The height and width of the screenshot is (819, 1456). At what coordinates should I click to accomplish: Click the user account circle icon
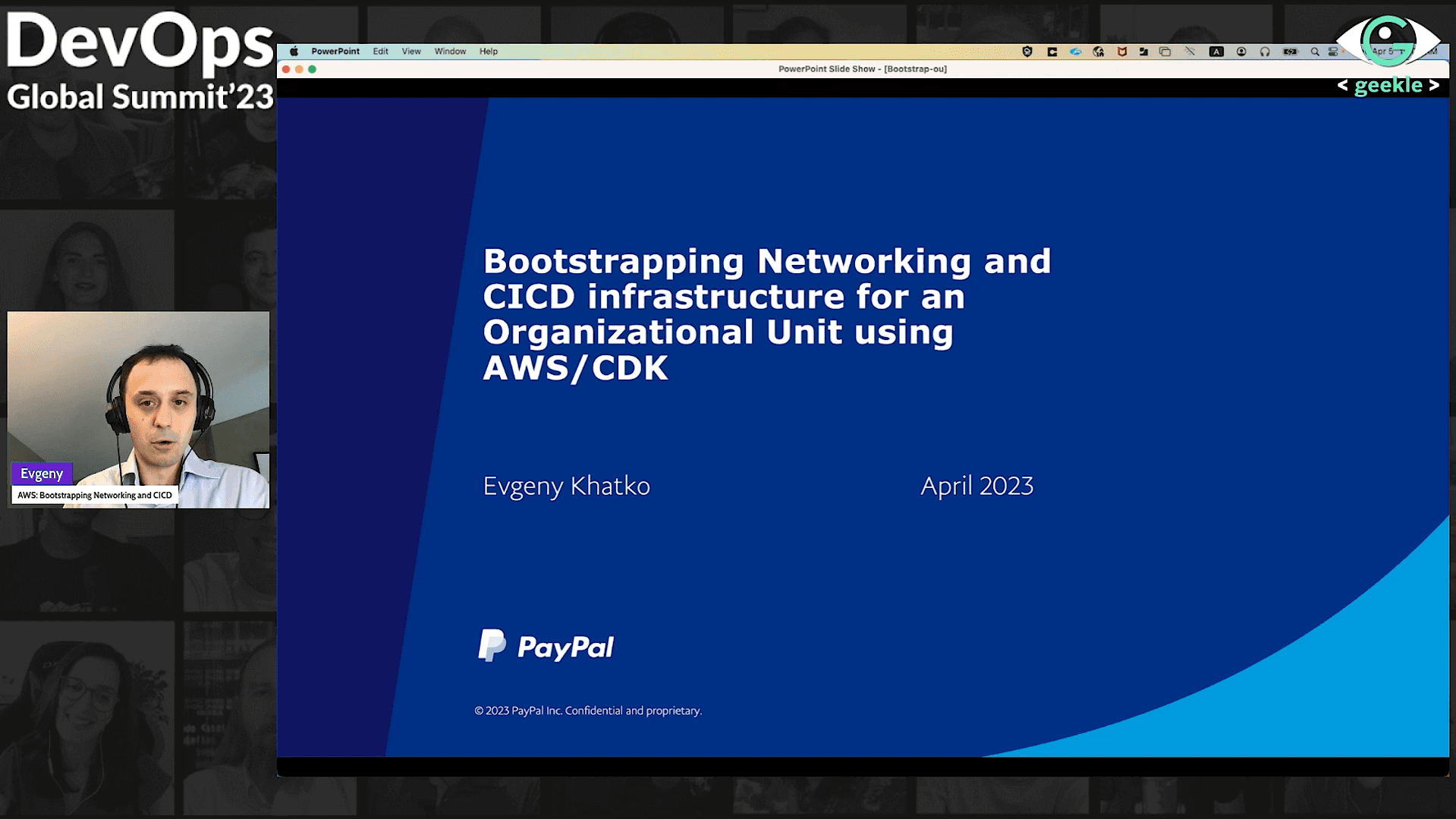click(x=1241, y=52)
